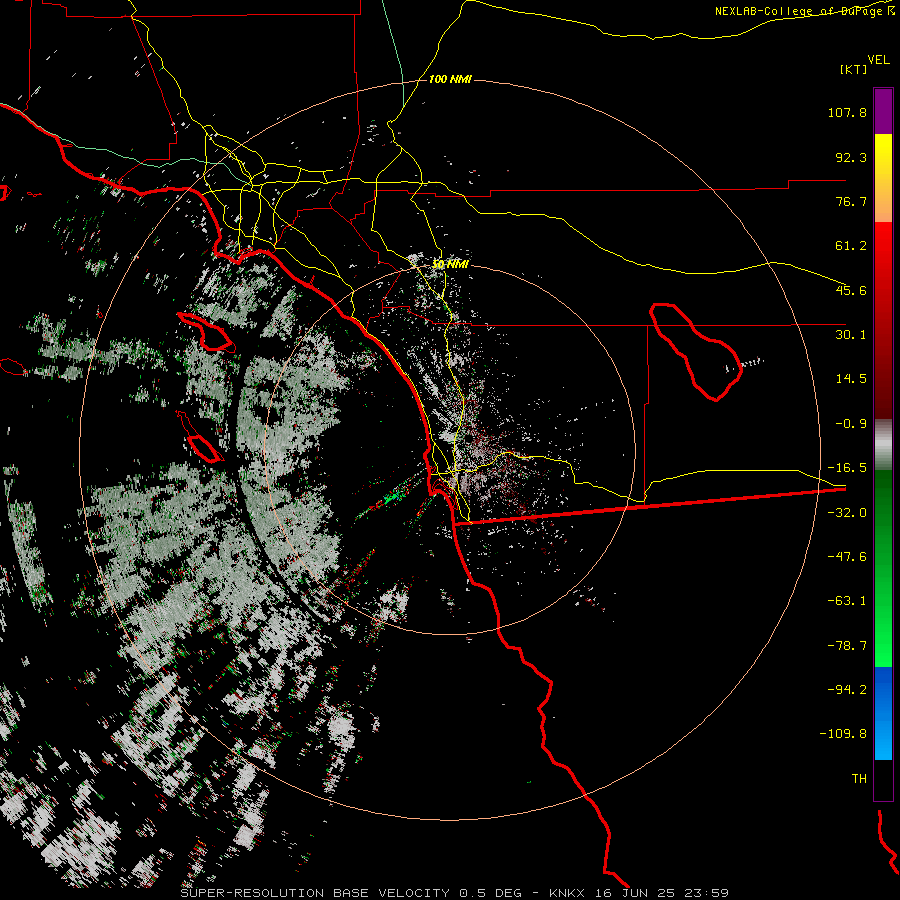Click the 30.1 legend value
The width and height of the screenshot is (900, 900).
pyautogui.click(x=851, y=335)
